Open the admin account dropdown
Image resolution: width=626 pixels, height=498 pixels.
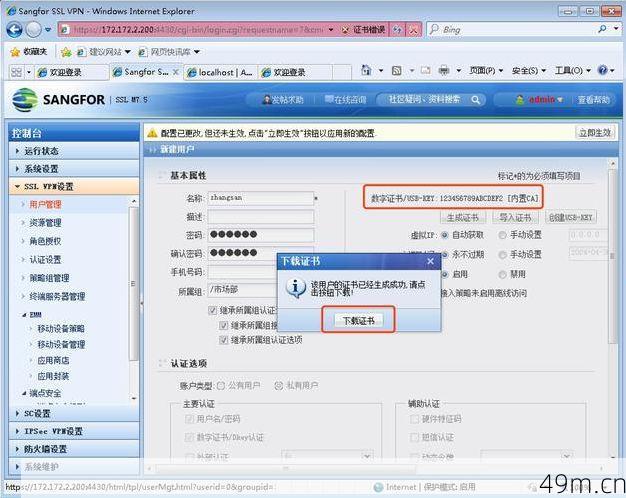pos(560,99)
